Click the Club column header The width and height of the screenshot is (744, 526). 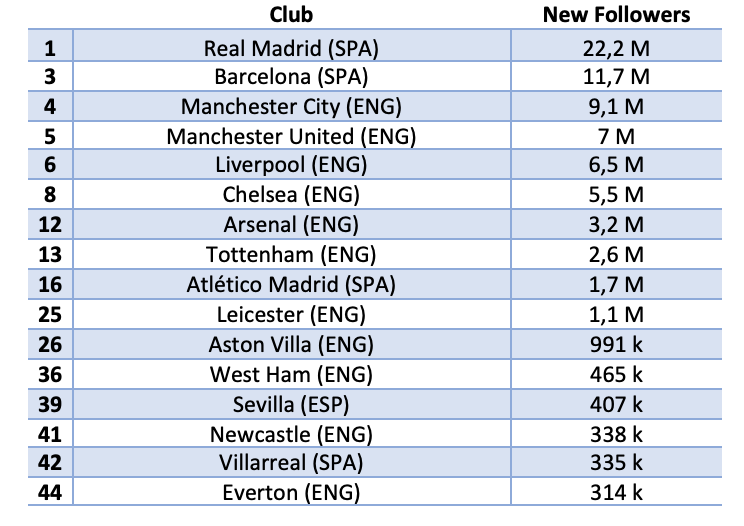pyautogui.click(x=291, y=15)
